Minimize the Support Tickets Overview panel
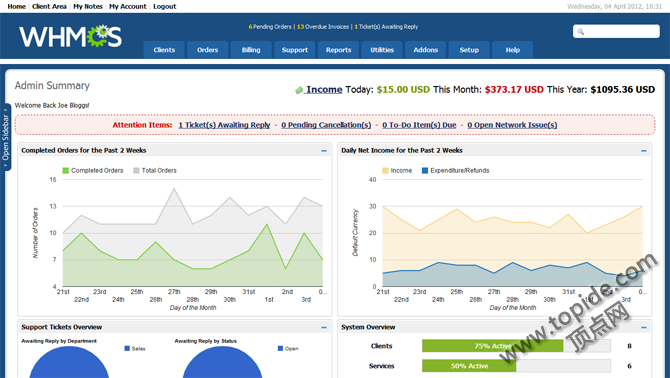 (x=324, y=328)
